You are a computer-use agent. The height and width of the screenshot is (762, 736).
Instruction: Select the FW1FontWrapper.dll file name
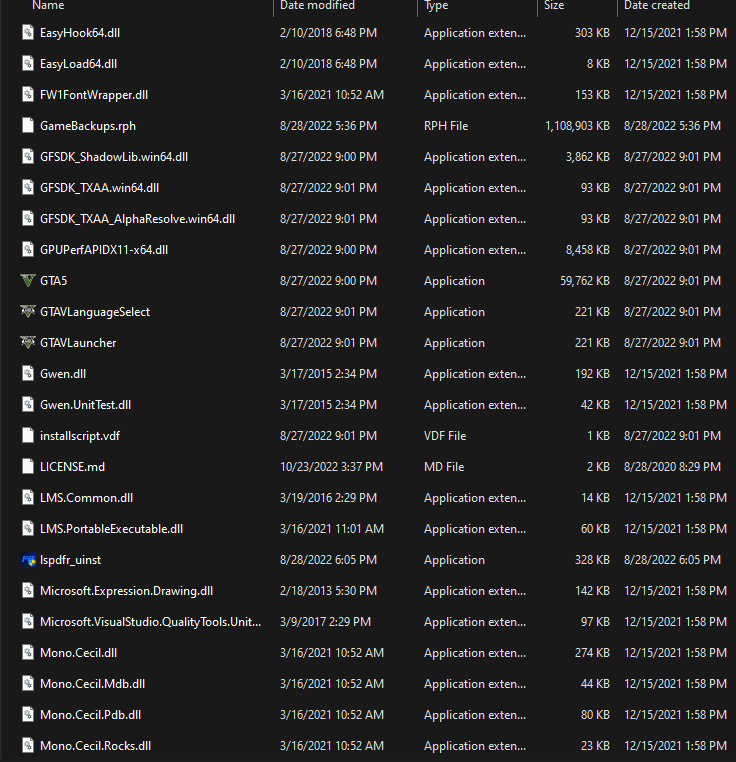94,95
